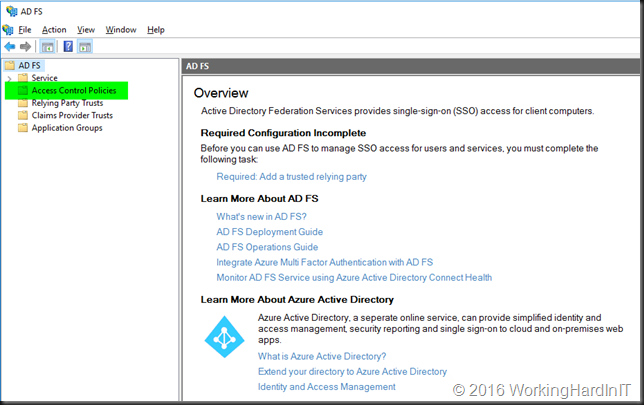Viewport: 644px width, 405px height.
Task: Open the View menu
Action: tap(86, 30)
